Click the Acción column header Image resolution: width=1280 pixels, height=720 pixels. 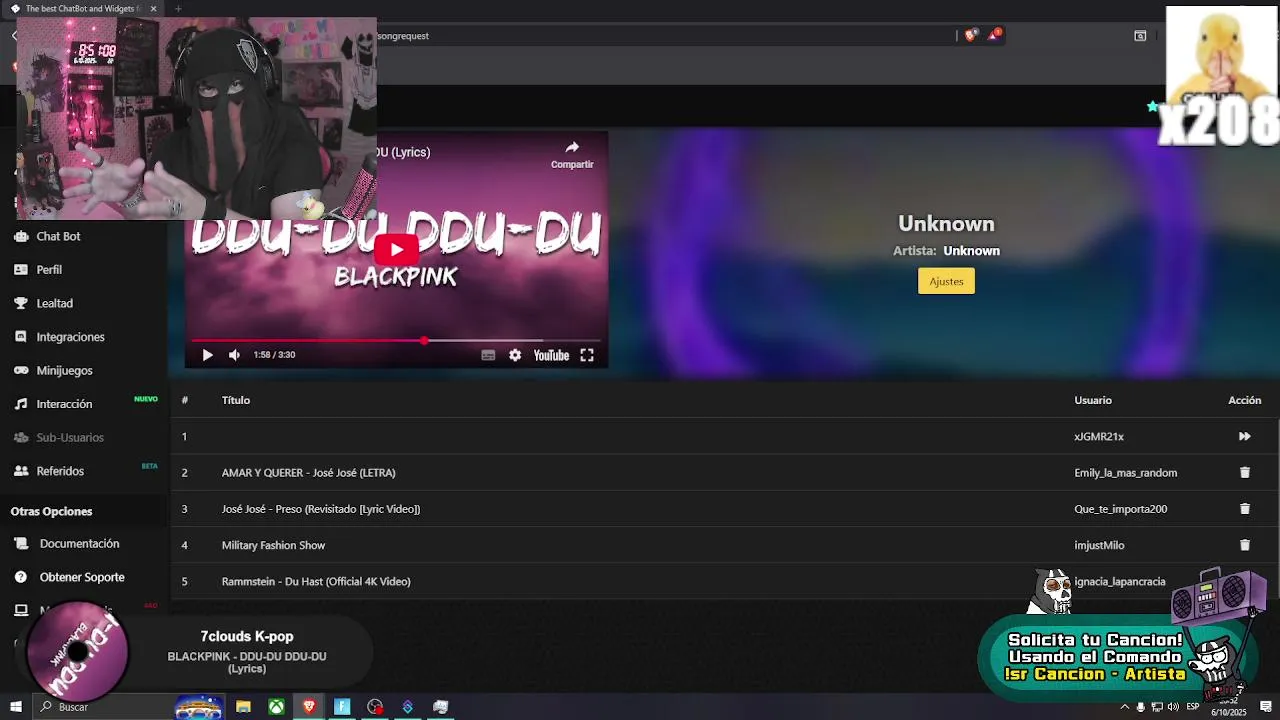pyautogui.click(x=1244, y=400)
